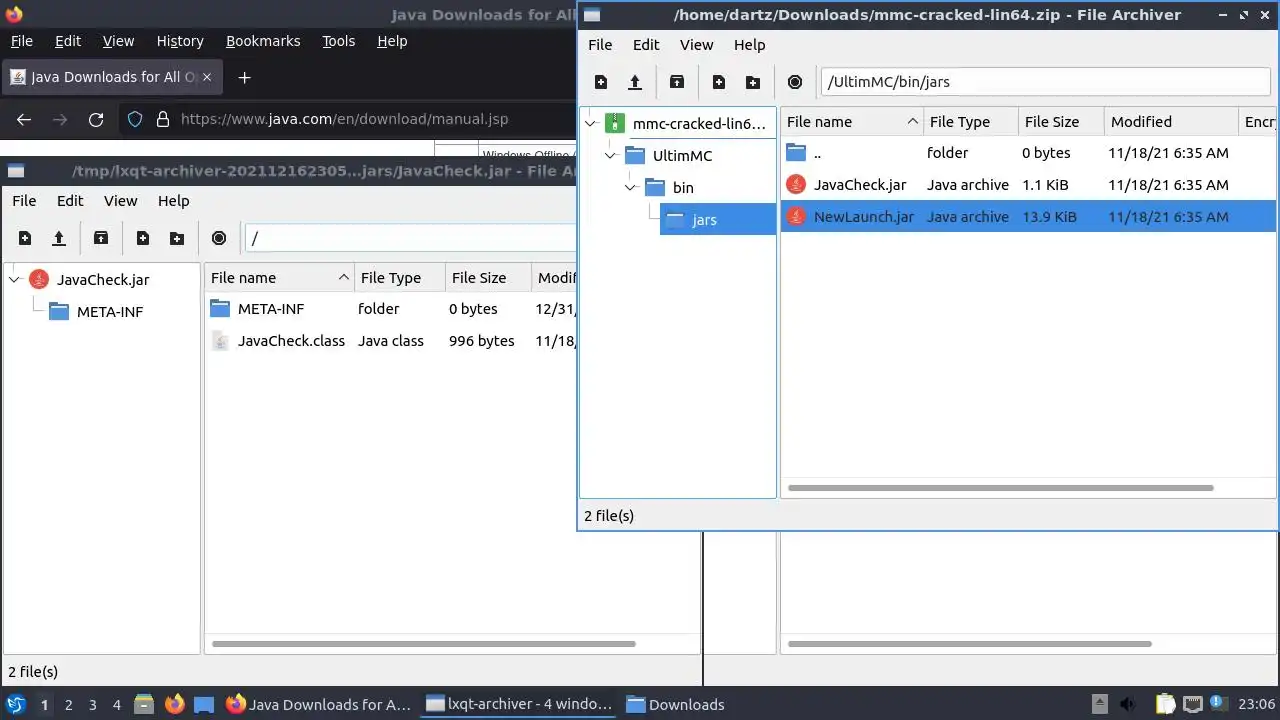Click red Java icon of NewLaunch.jar row
Image resolution: width=1280 pixels, height=720 pixels.
click(796, 216)
